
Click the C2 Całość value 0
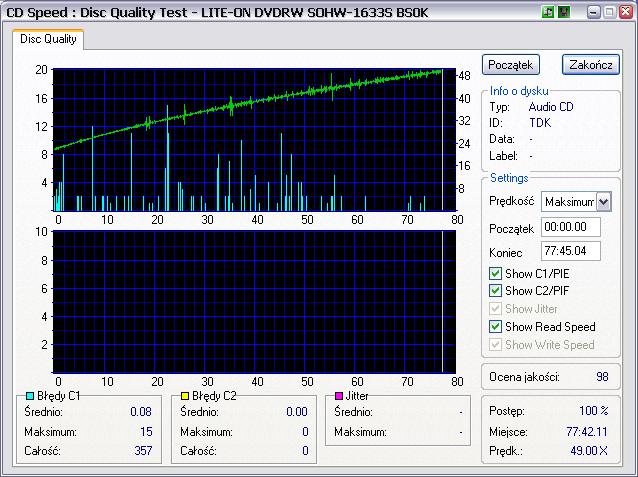tap(305, 451)
